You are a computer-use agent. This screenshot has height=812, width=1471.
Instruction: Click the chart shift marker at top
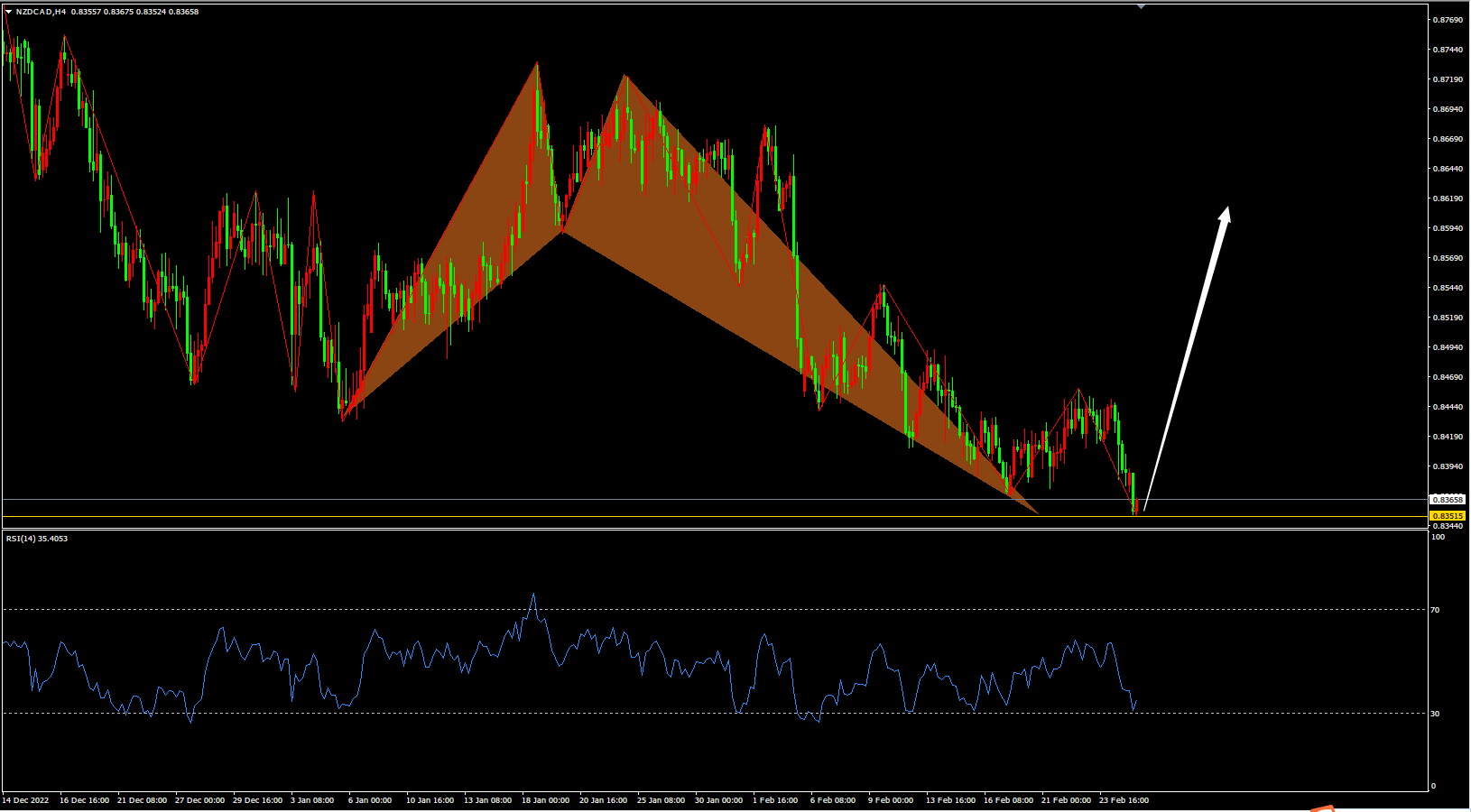[1141, 6]
